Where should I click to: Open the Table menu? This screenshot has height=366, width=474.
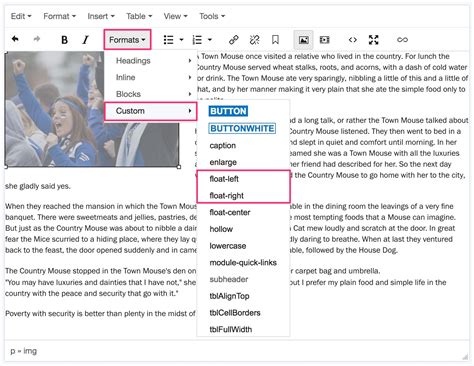(139, 16)
